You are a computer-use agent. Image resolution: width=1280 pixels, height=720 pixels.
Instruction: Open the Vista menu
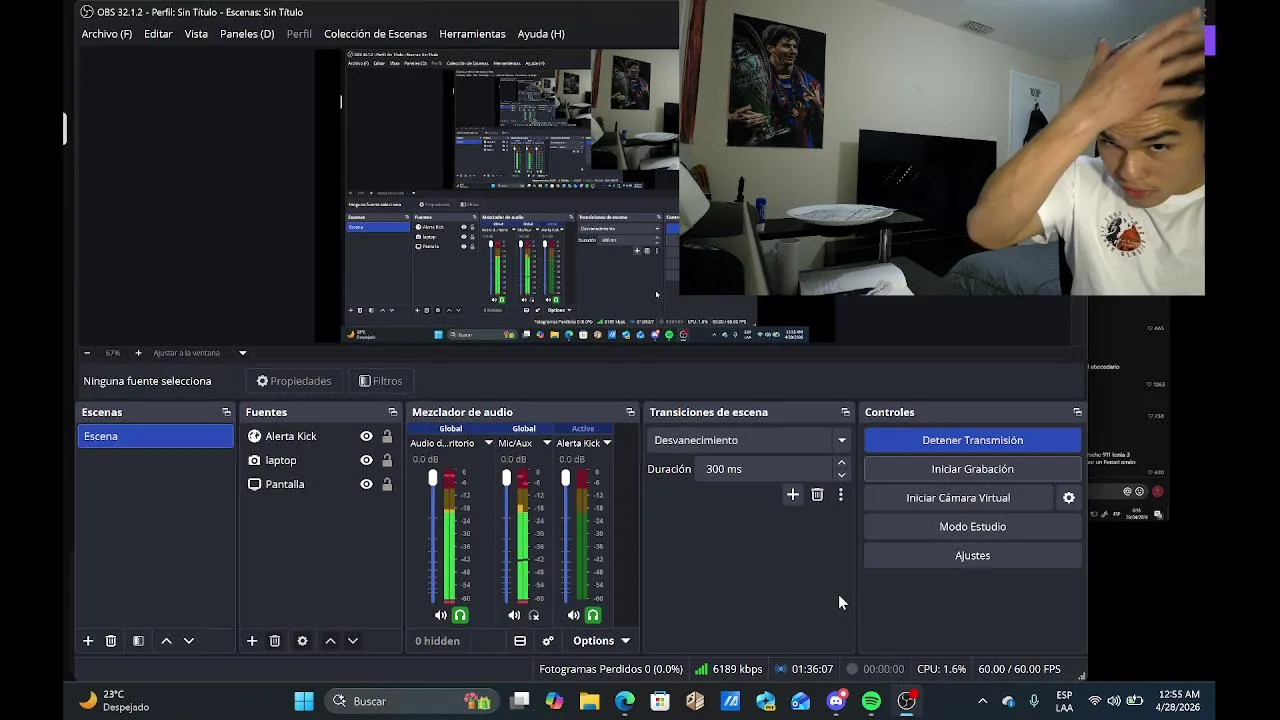click(196, 34)
